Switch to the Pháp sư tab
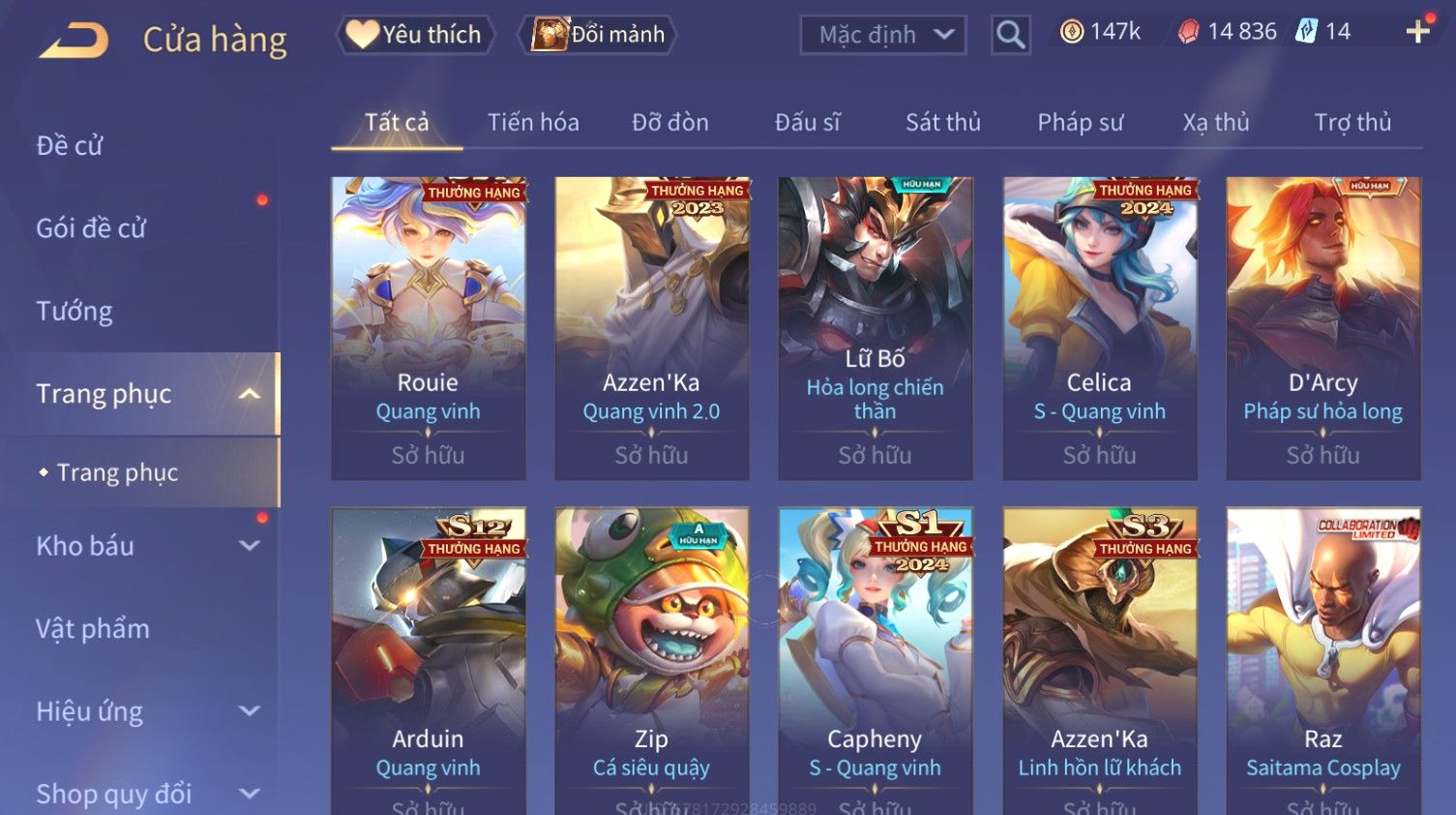Screen dimensions: 1456x815 [1080, 123]
